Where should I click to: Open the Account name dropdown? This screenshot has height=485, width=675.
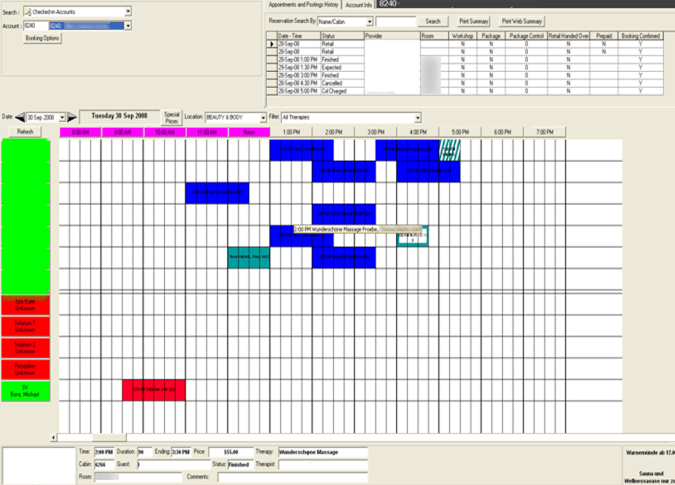(128, 26)
